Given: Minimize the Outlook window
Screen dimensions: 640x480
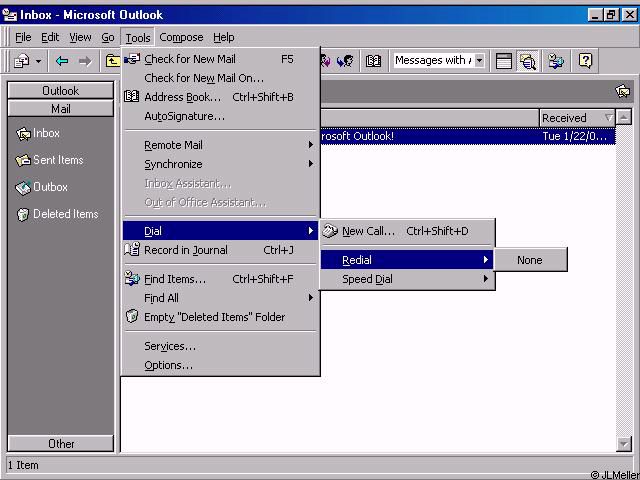Looking at the screenshot, I should pos(595,15).
